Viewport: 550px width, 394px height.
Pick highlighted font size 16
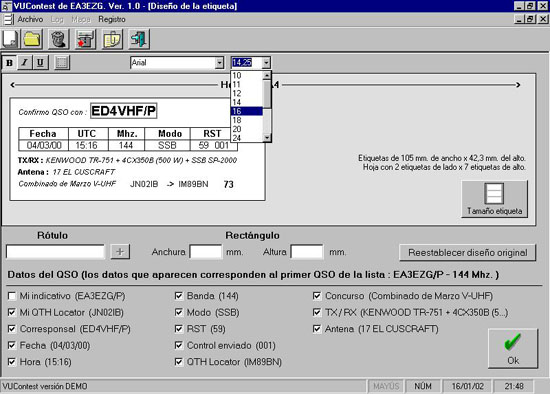pyautogui.click(x=247, y=111)
